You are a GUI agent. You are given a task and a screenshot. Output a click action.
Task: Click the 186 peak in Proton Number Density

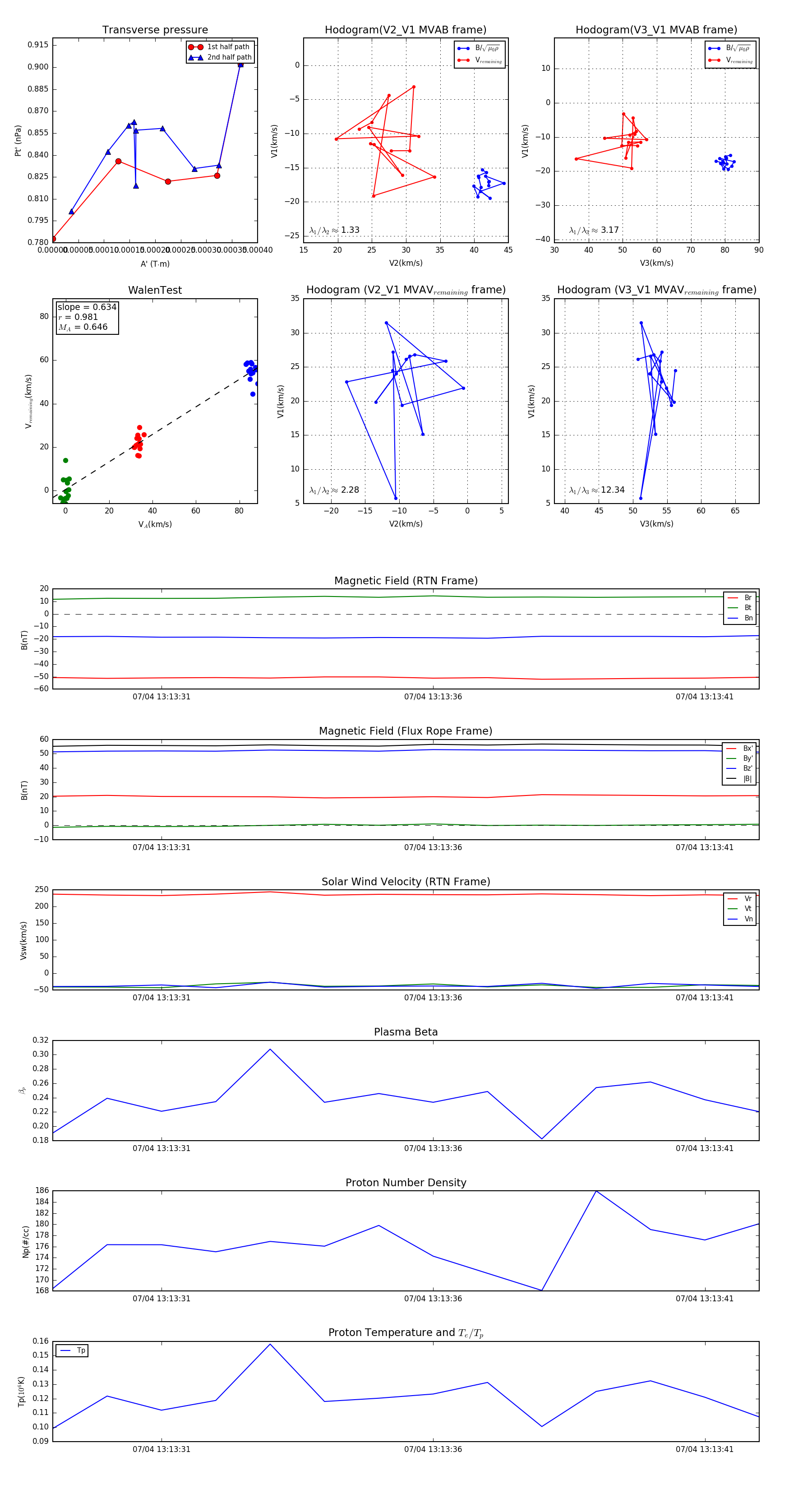[596, 1191]
